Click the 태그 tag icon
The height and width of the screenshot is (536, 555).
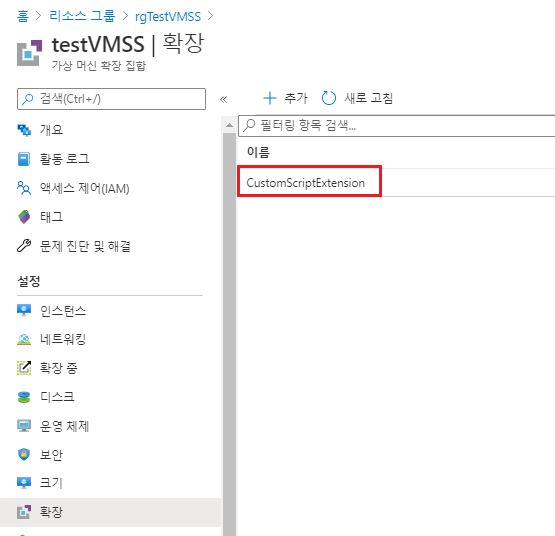click(x=24, y=217)
